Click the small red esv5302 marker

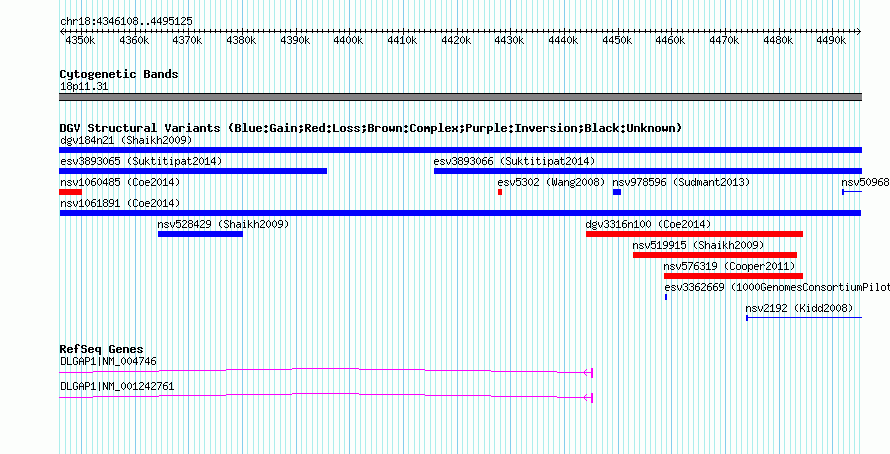[x=500, y=192]
